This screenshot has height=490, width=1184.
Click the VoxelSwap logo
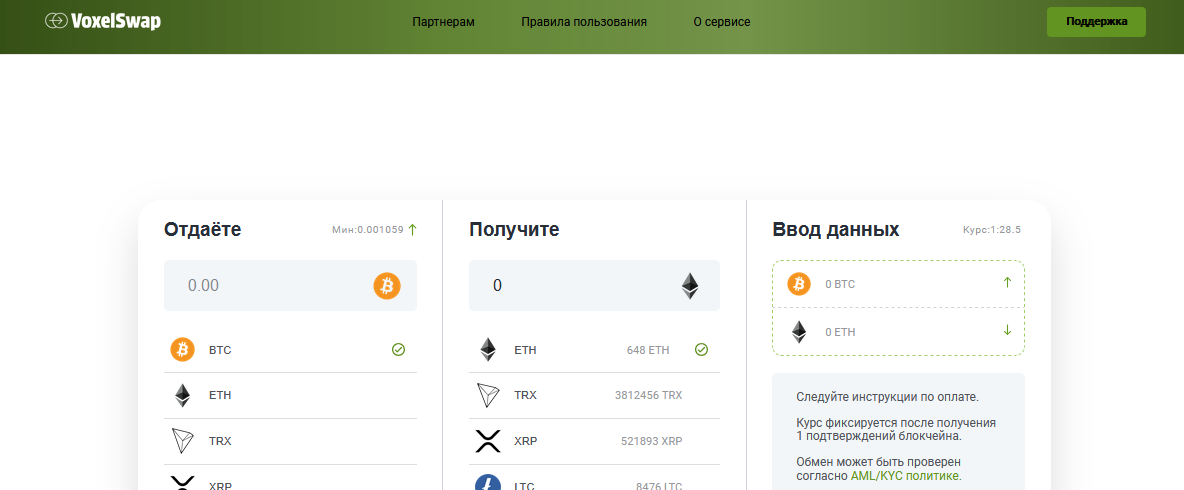tap(103, 21)
